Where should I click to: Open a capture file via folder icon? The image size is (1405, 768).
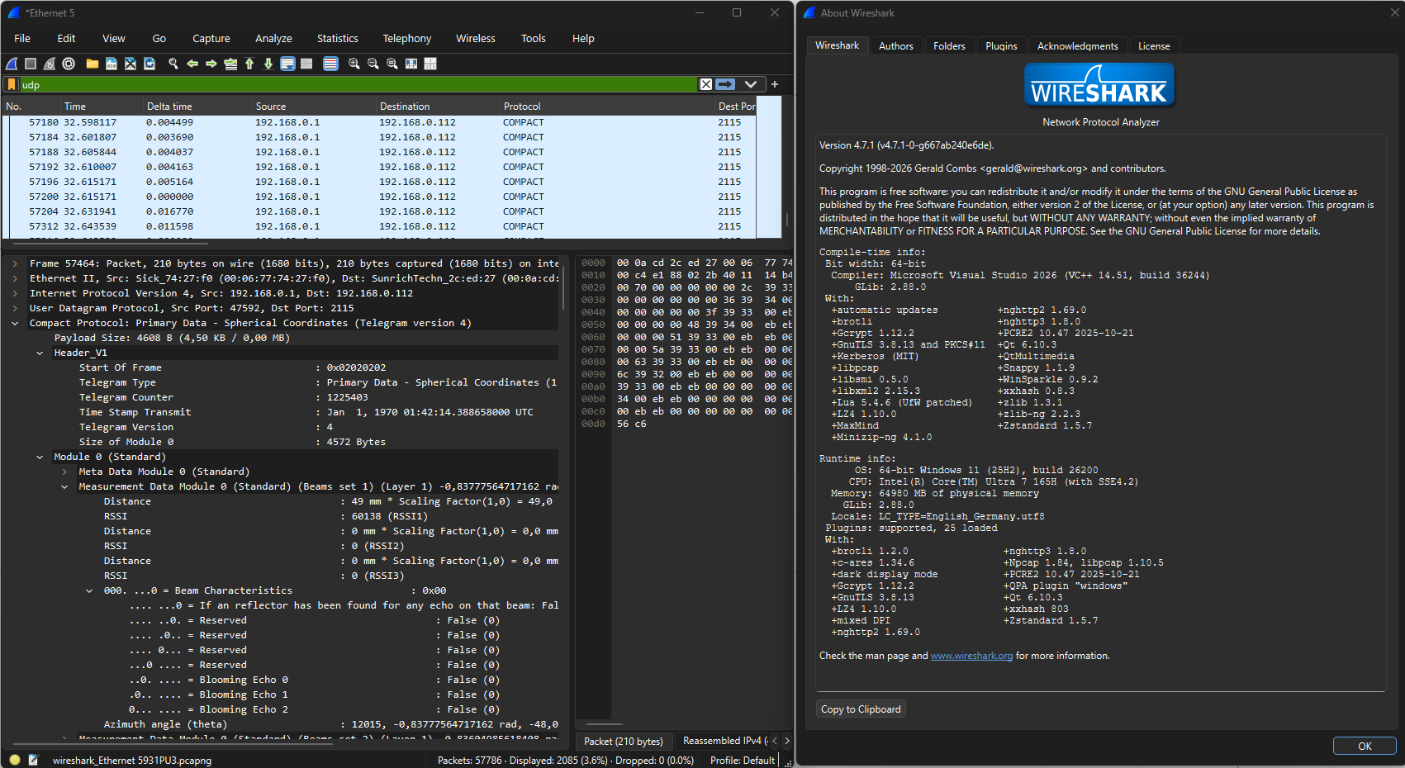point(92,64)
